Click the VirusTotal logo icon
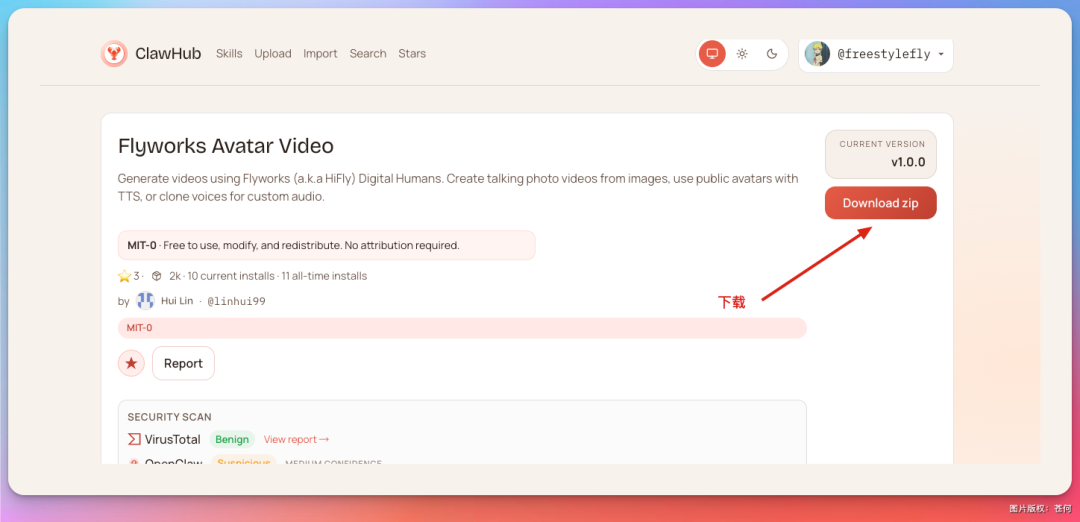 [134, 439]
